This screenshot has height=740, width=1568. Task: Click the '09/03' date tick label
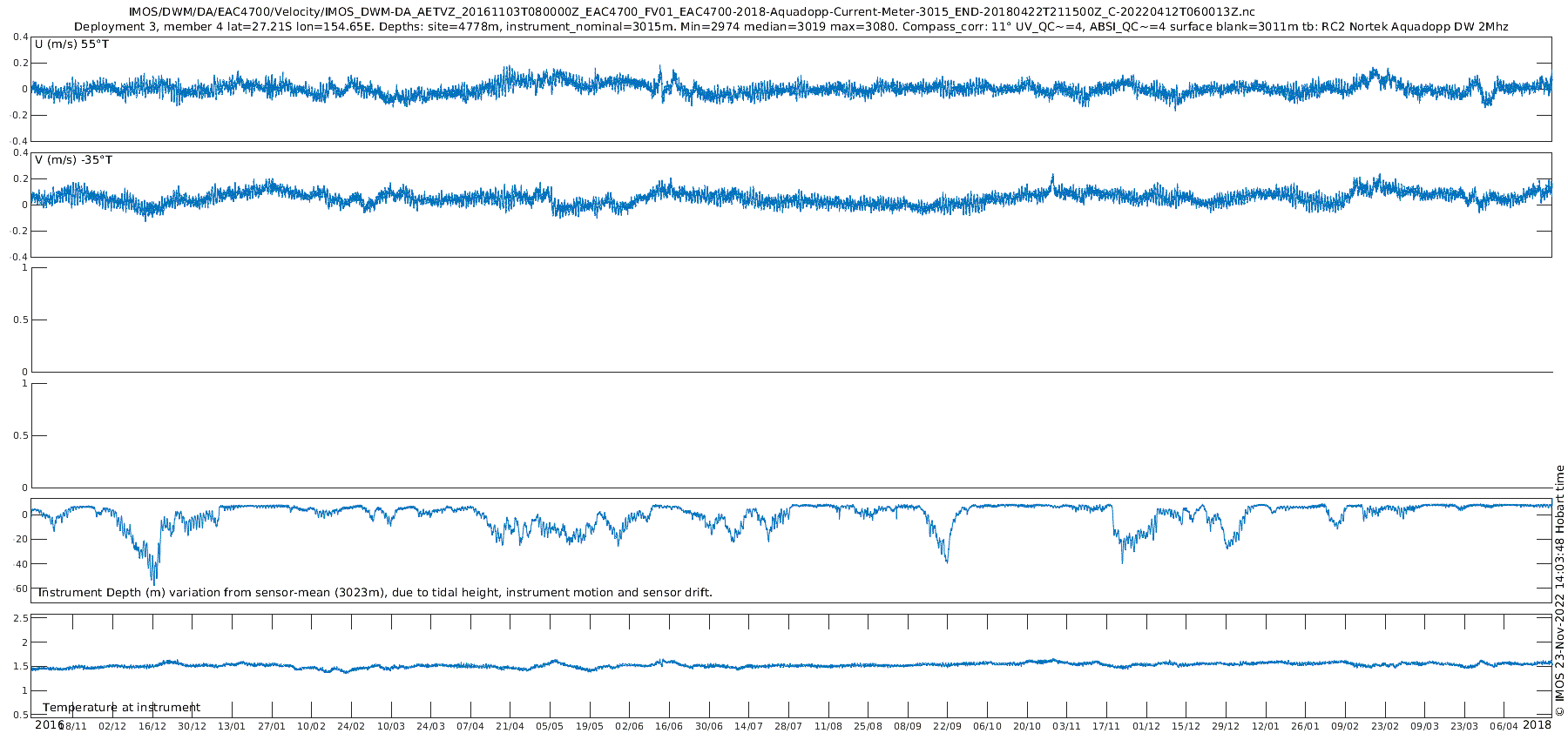click(1425, 727)
